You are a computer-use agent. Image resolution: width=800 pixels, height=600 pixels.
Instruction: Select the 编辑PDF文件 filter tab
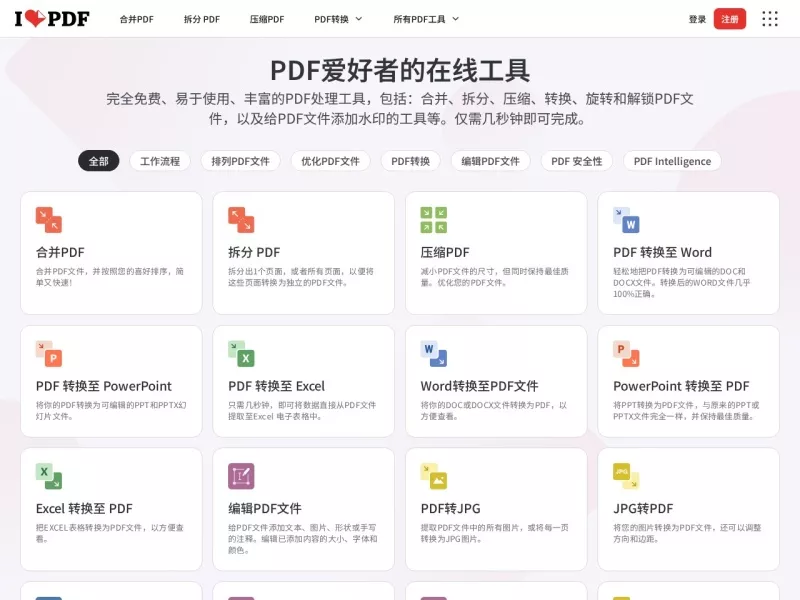tap(490, 161)
